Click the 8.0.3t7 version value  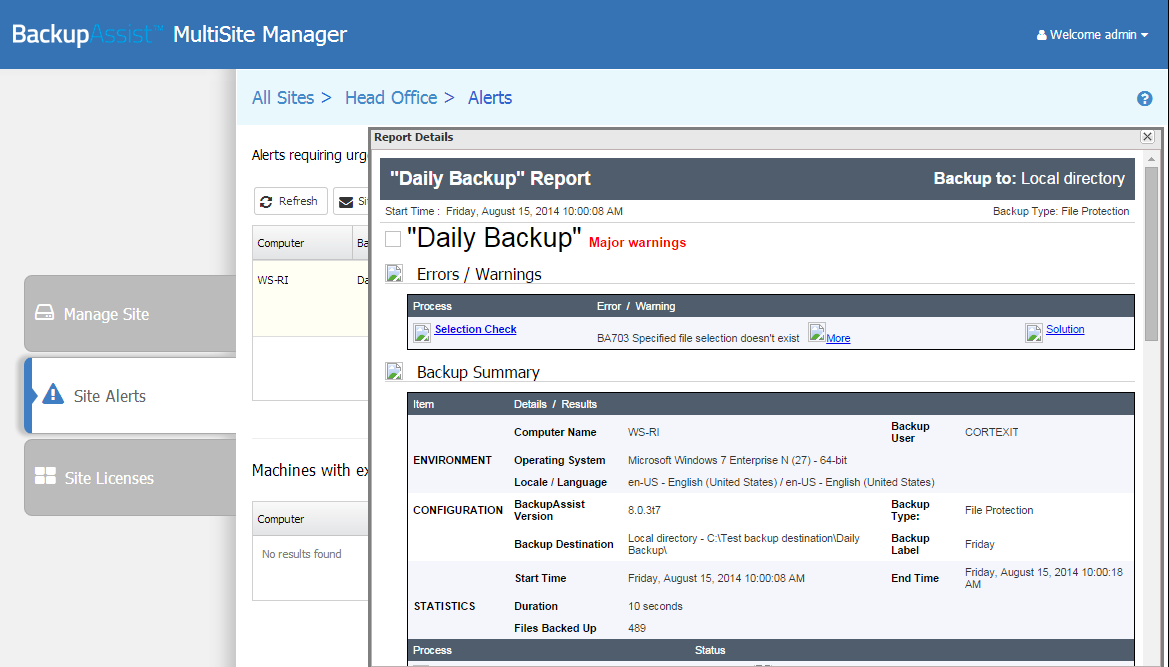pos(644,510)
